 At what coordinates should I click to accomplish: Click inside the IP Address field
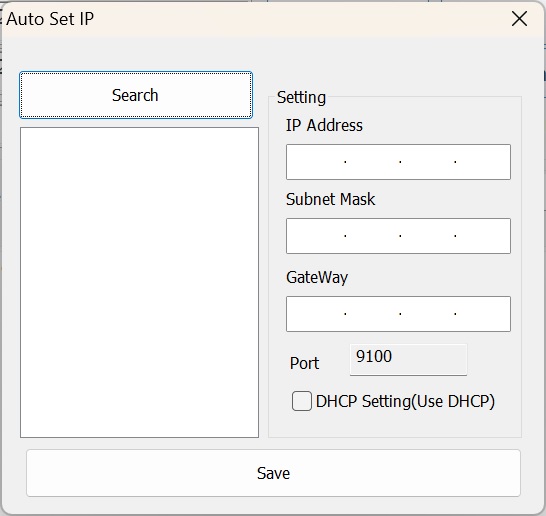point(398,162)
